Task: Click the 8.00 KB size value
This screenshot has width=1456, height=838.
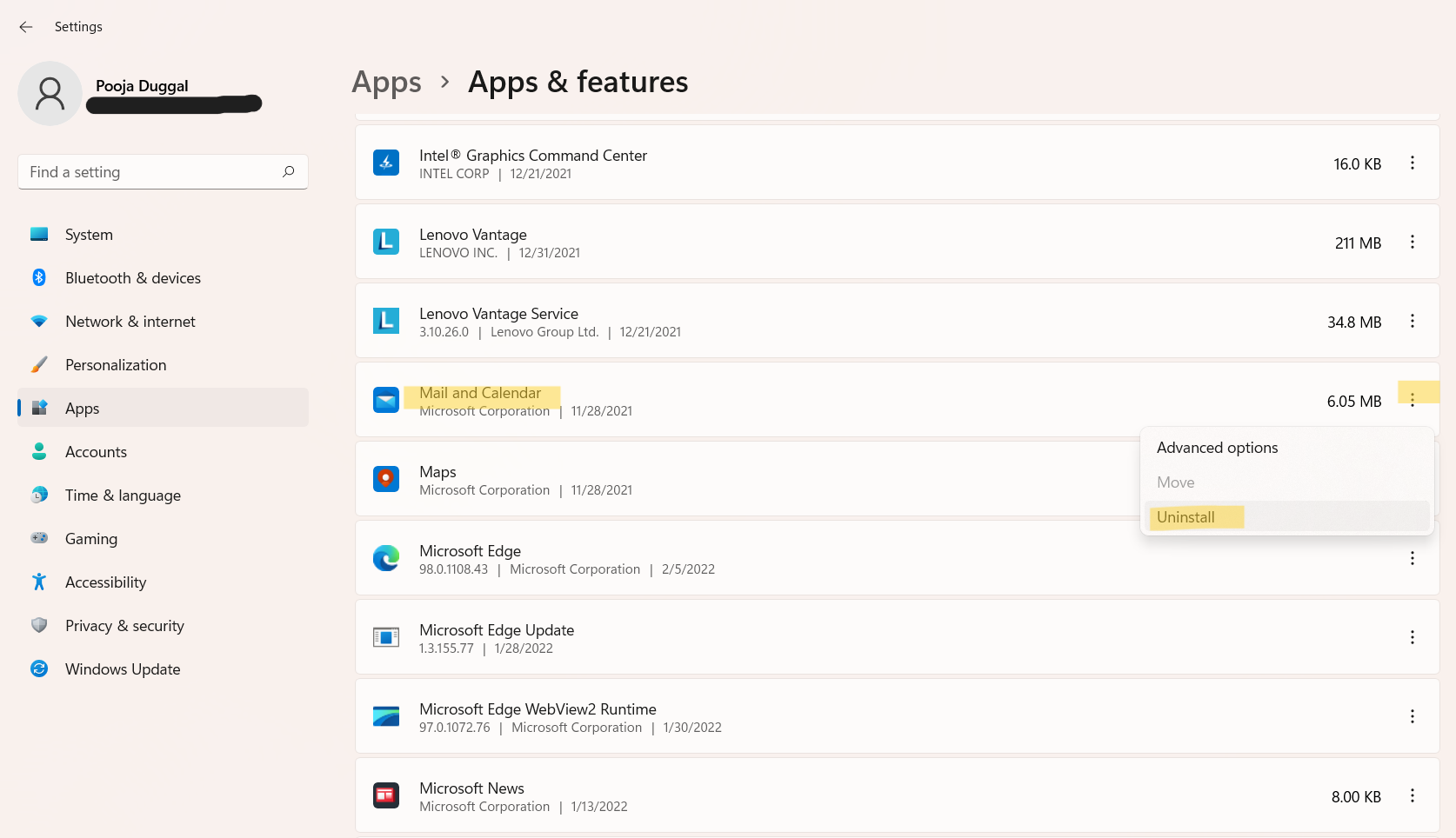Action: [1356, 797]
